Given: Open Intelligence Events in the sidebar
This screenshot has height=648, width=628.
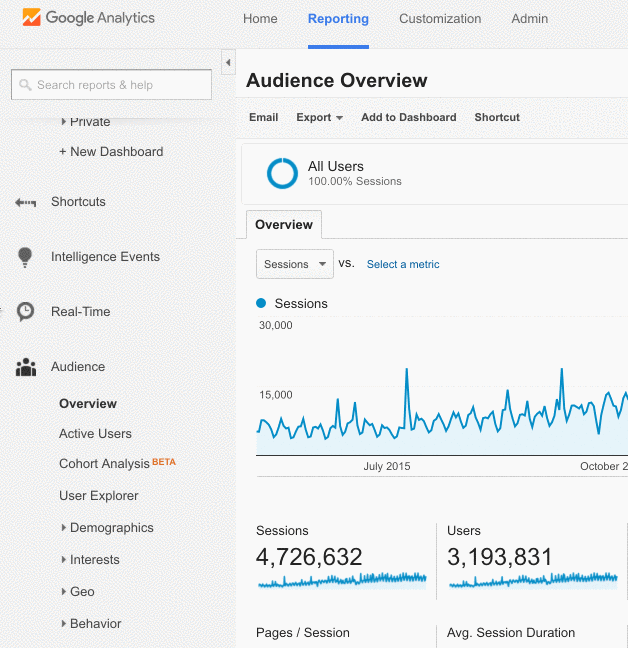Looking at the screenshot, I should (105, 257).
